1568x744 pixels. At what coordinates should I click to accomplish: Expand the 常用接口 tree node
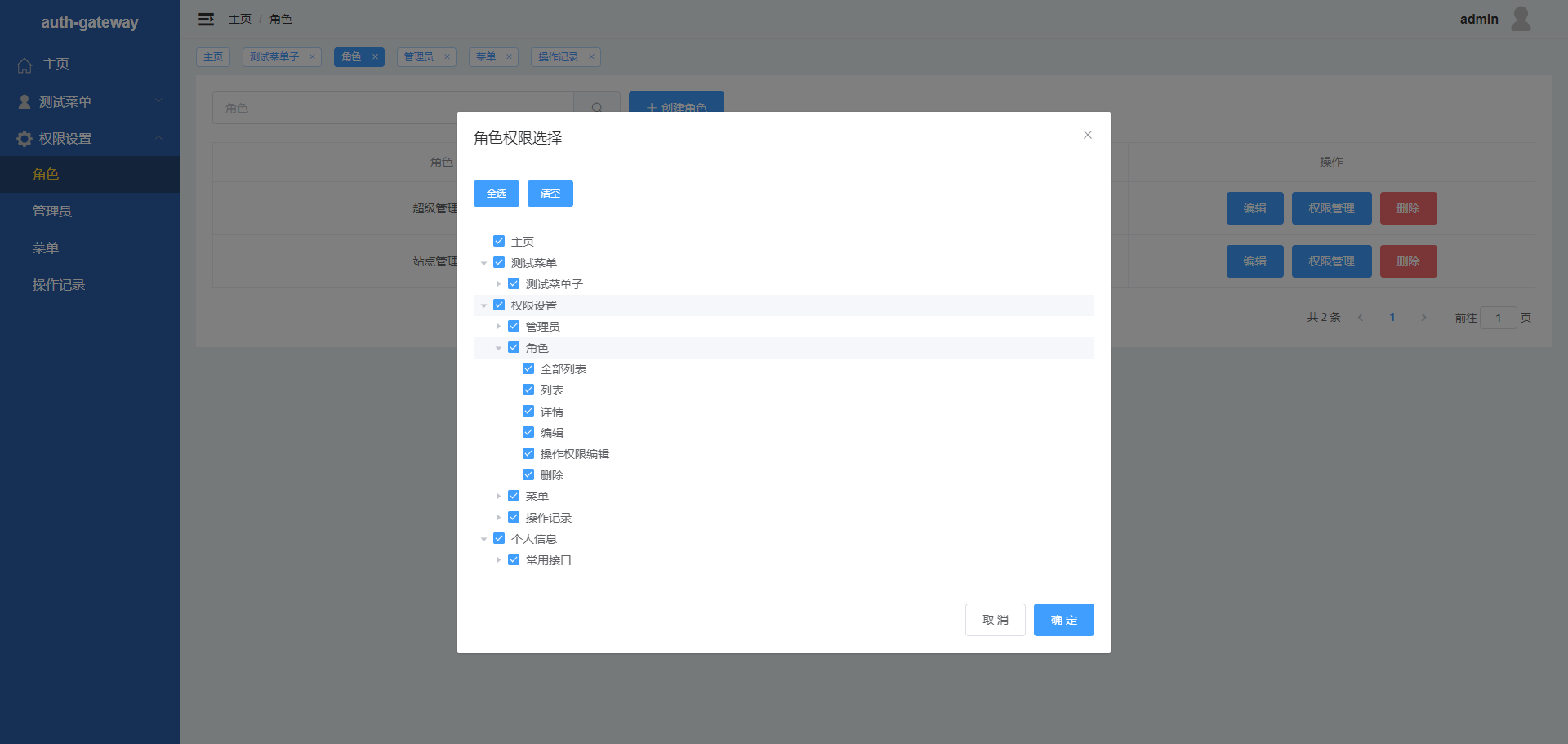[x=498, y=560]
